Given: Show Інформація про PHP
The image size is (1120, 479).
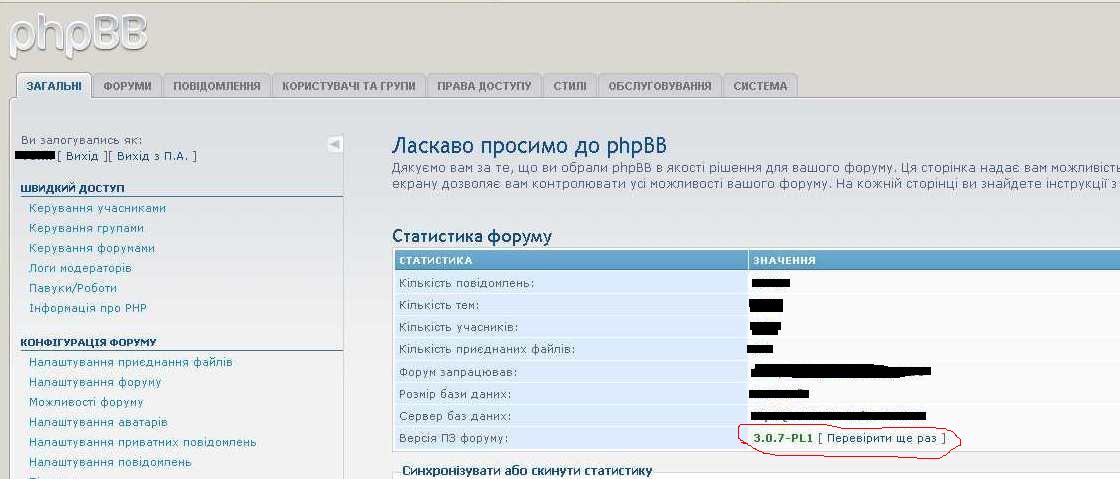Looking at the screenshot, I should pos(89,308).
